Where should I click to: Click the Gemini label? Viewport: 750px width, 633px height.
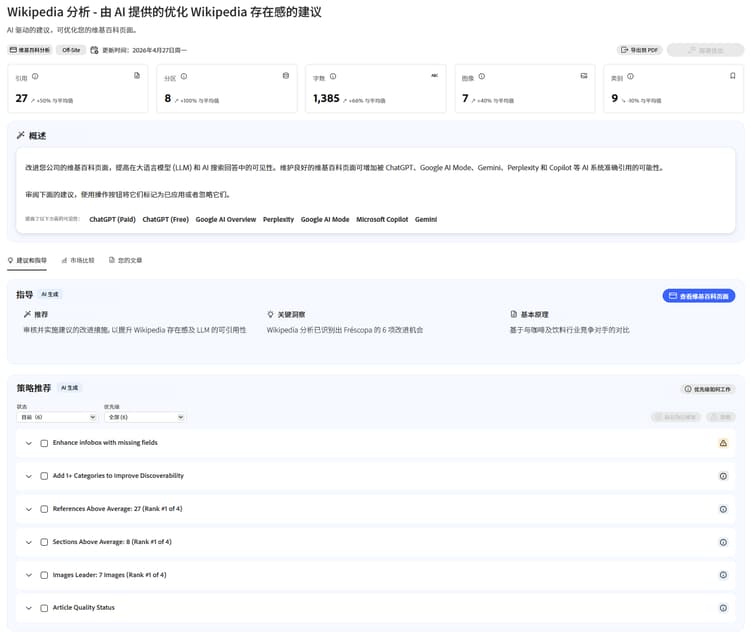[426, 219]
